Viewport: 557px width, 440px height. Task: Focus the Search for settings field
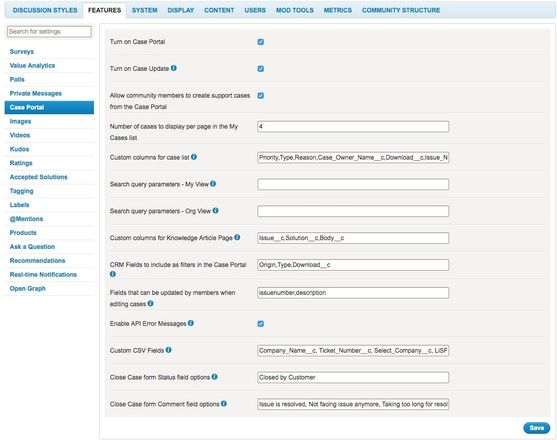click(49, 32)
